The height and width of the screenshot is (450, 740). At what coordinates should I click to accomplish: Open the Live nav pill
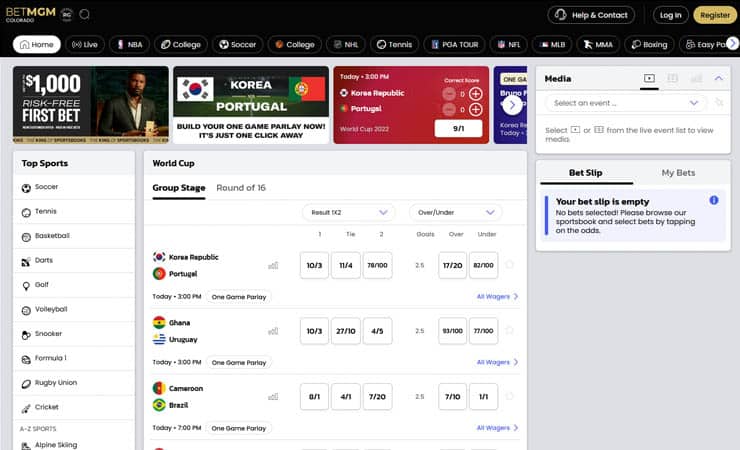(x=85, y=44)
